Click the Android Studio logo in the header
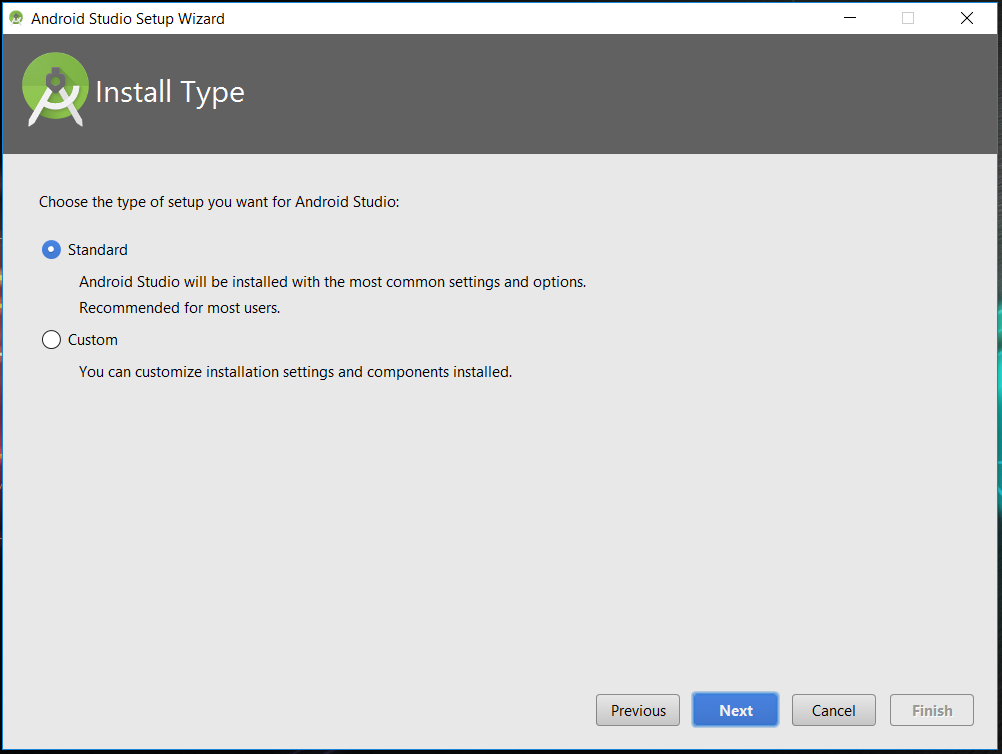Screen dimensions: 1002x754 (55, 90)
